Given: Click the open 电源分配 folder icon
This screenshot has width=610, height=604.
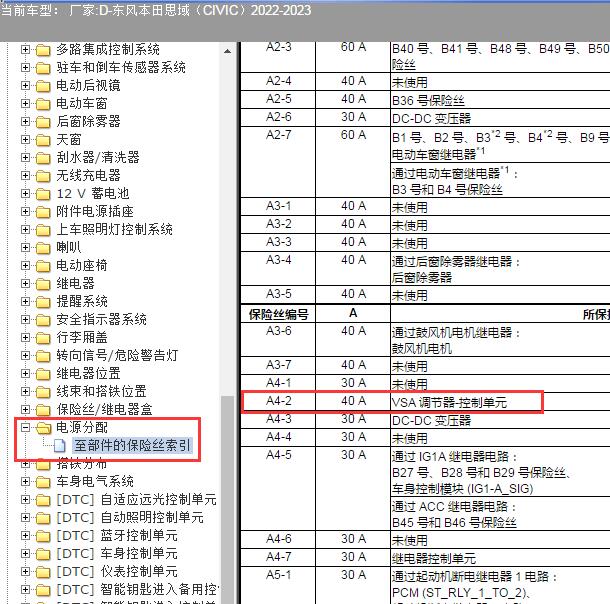Looking at the screenshot, I should [44, 428].
